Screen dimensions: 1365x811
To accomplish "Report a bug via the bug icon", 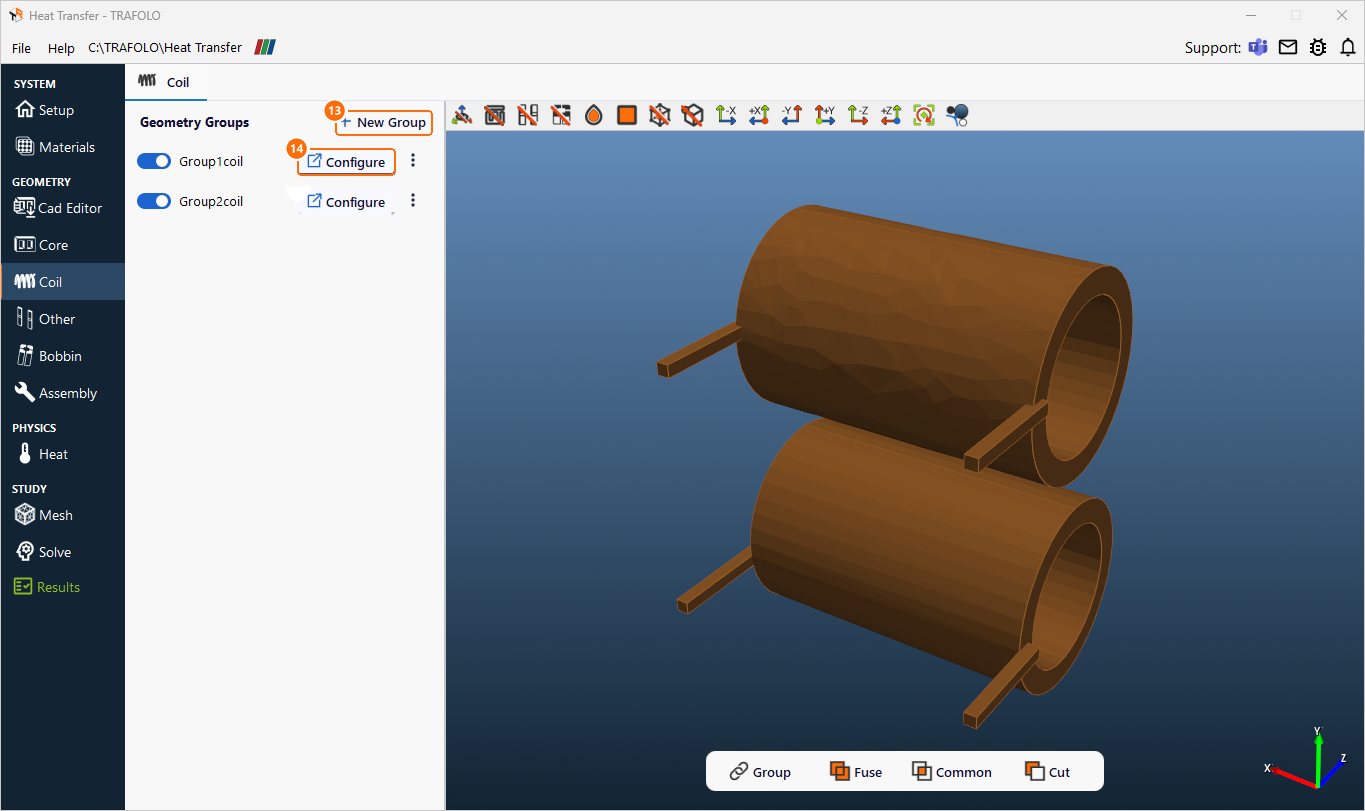I will coord(1318,47).
